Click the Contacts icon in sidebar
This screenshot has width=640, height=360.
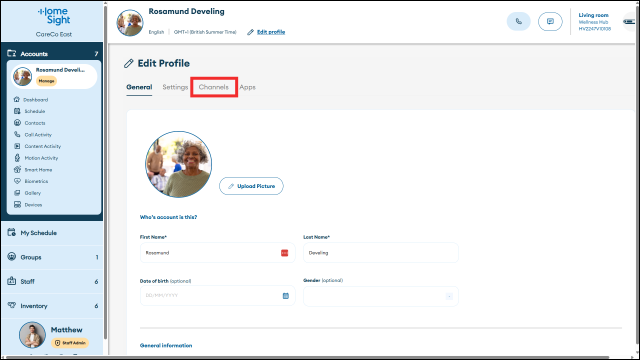[x=17, y=122]
